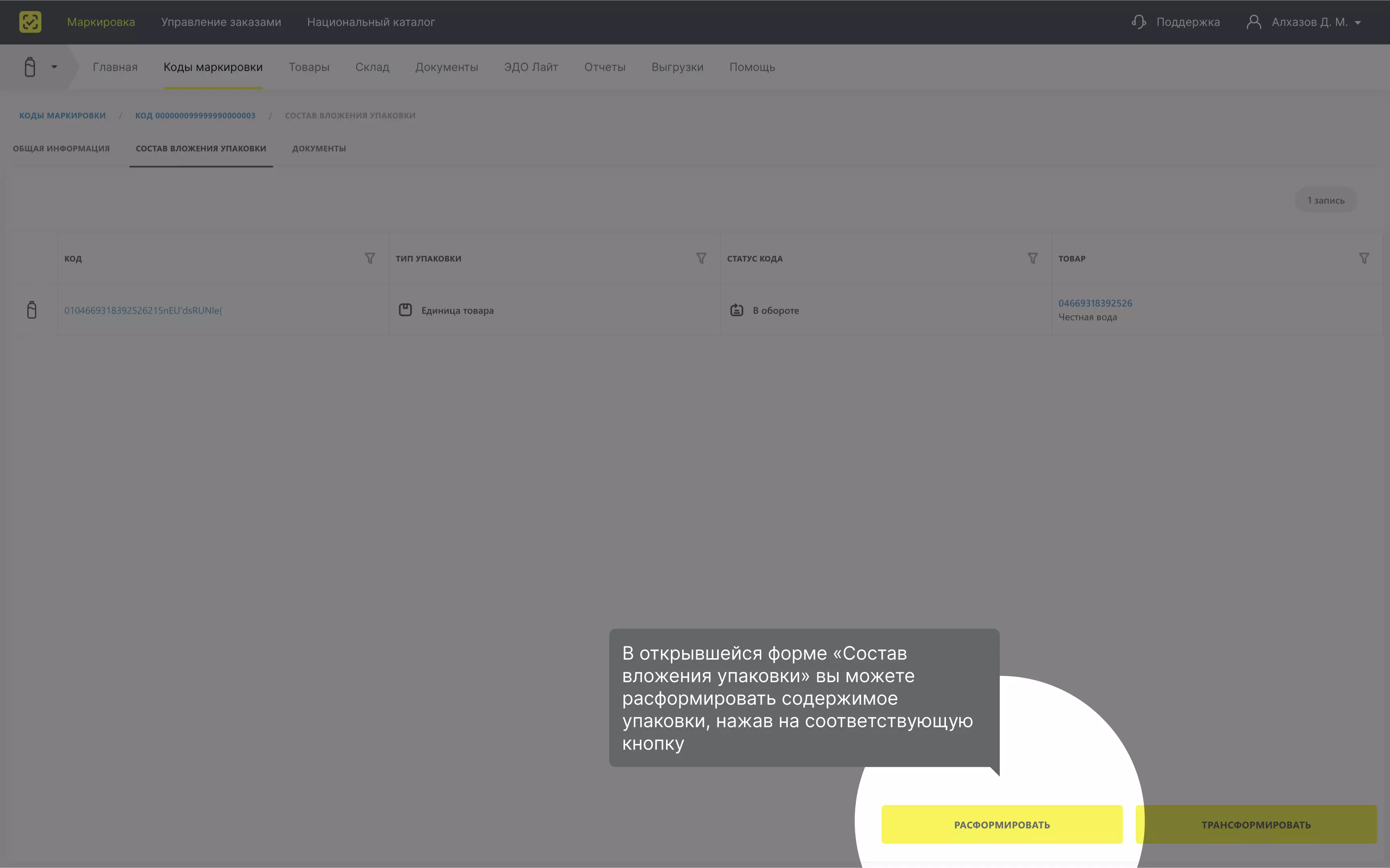Go to the Главная tab
1390x868 pixels.
tap(115, 67)
